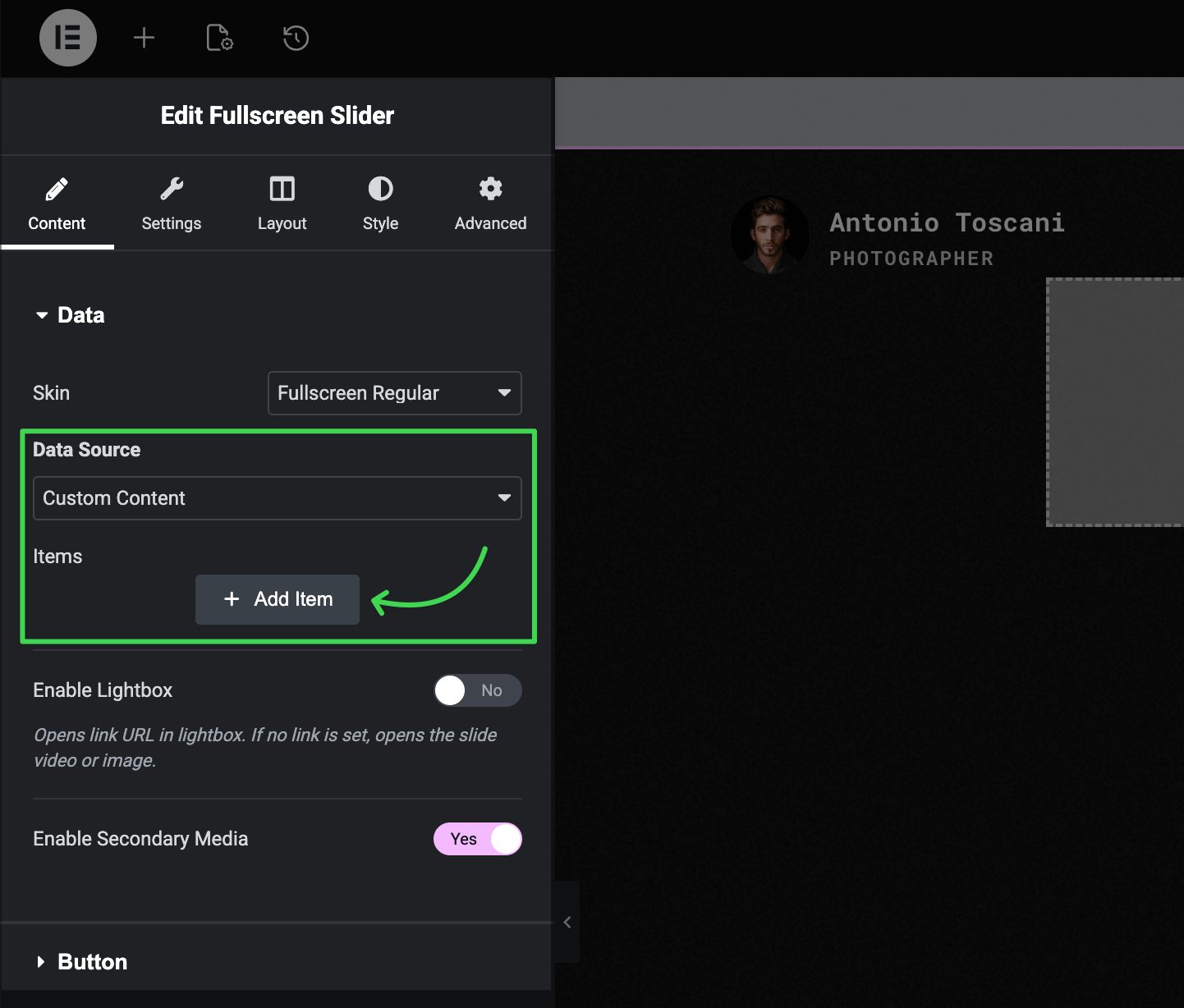Click the Add Item button
Screen dimensions: 1184x1008
pos(278,599)
